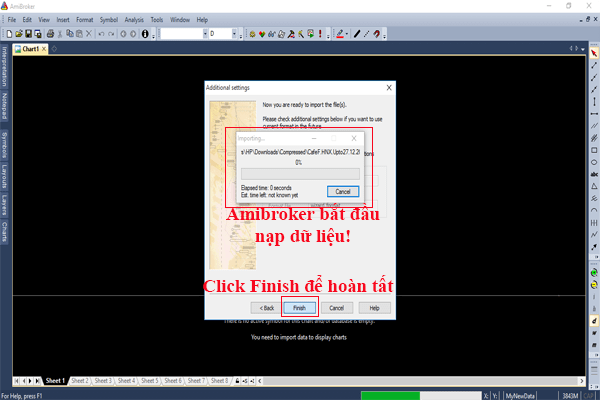Image resolution: width=600 pixels, height=400 pixels.
Task: Switch to Sheet 5 tab
Action: point(150,381)
